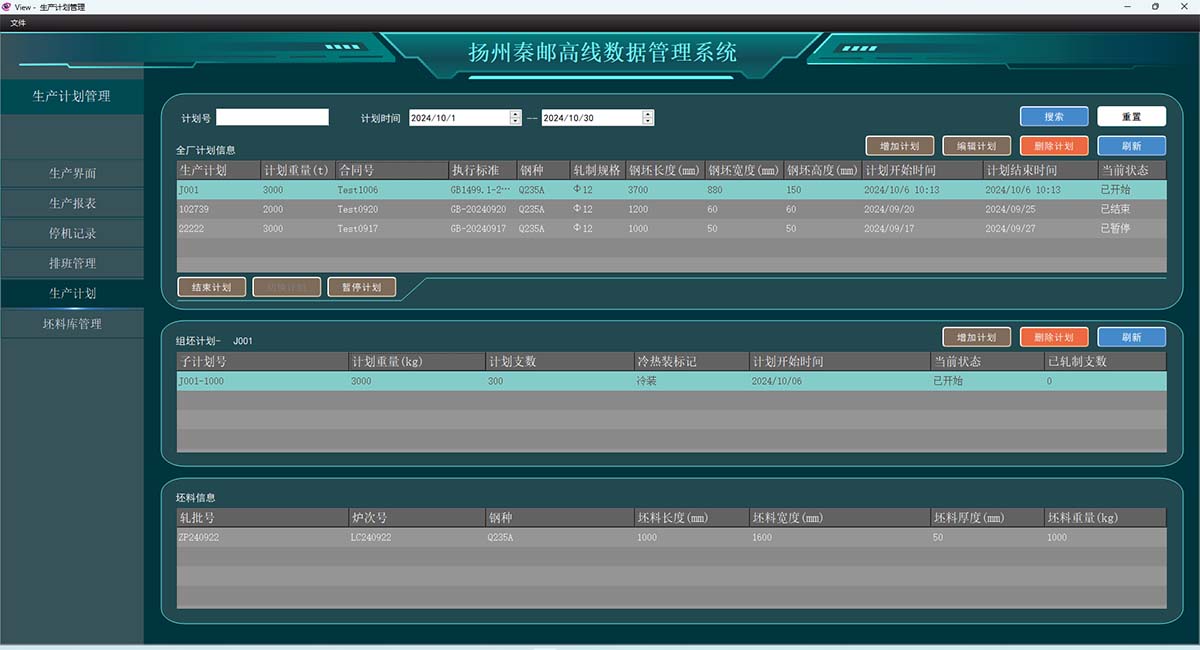Open the start date 2024/10/1 spinner
The width and height of the screenshot is (1200, 650).
[x=516, y=118]
